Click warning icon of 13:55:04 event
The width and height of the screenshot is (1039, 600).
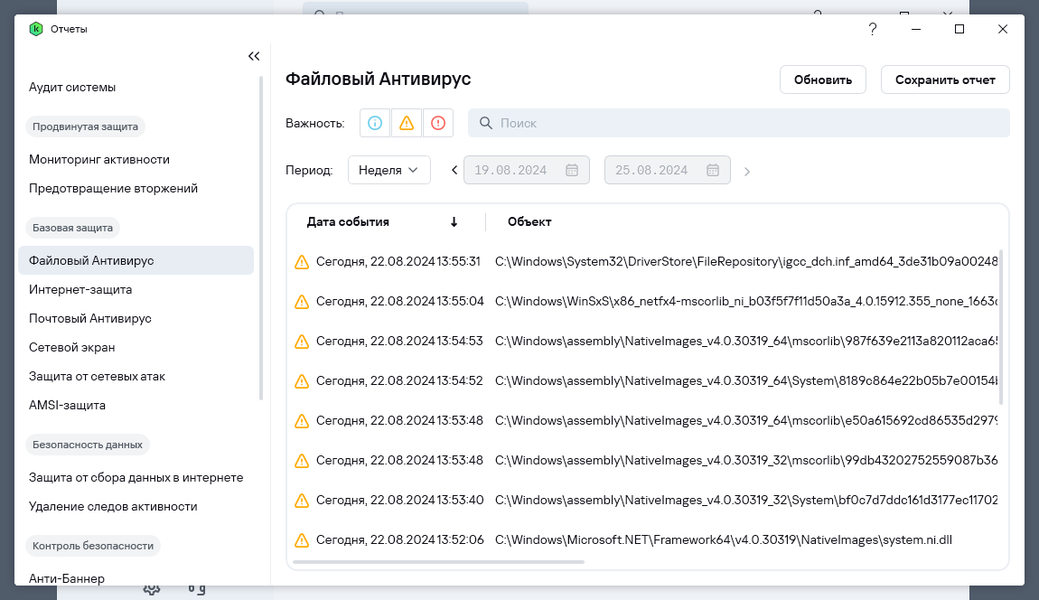point(301,302)
